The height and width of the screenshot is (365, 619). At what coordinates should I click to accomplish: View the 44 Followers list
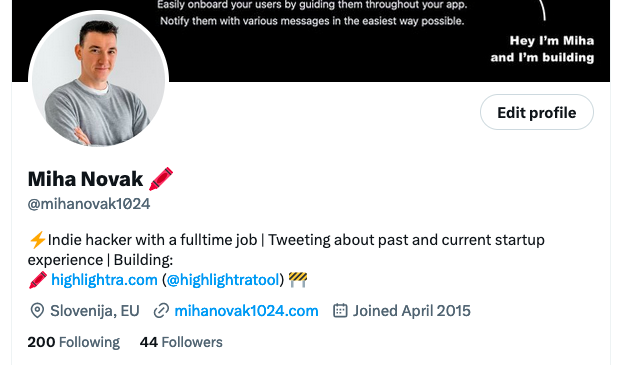click(x=181, y=342)
